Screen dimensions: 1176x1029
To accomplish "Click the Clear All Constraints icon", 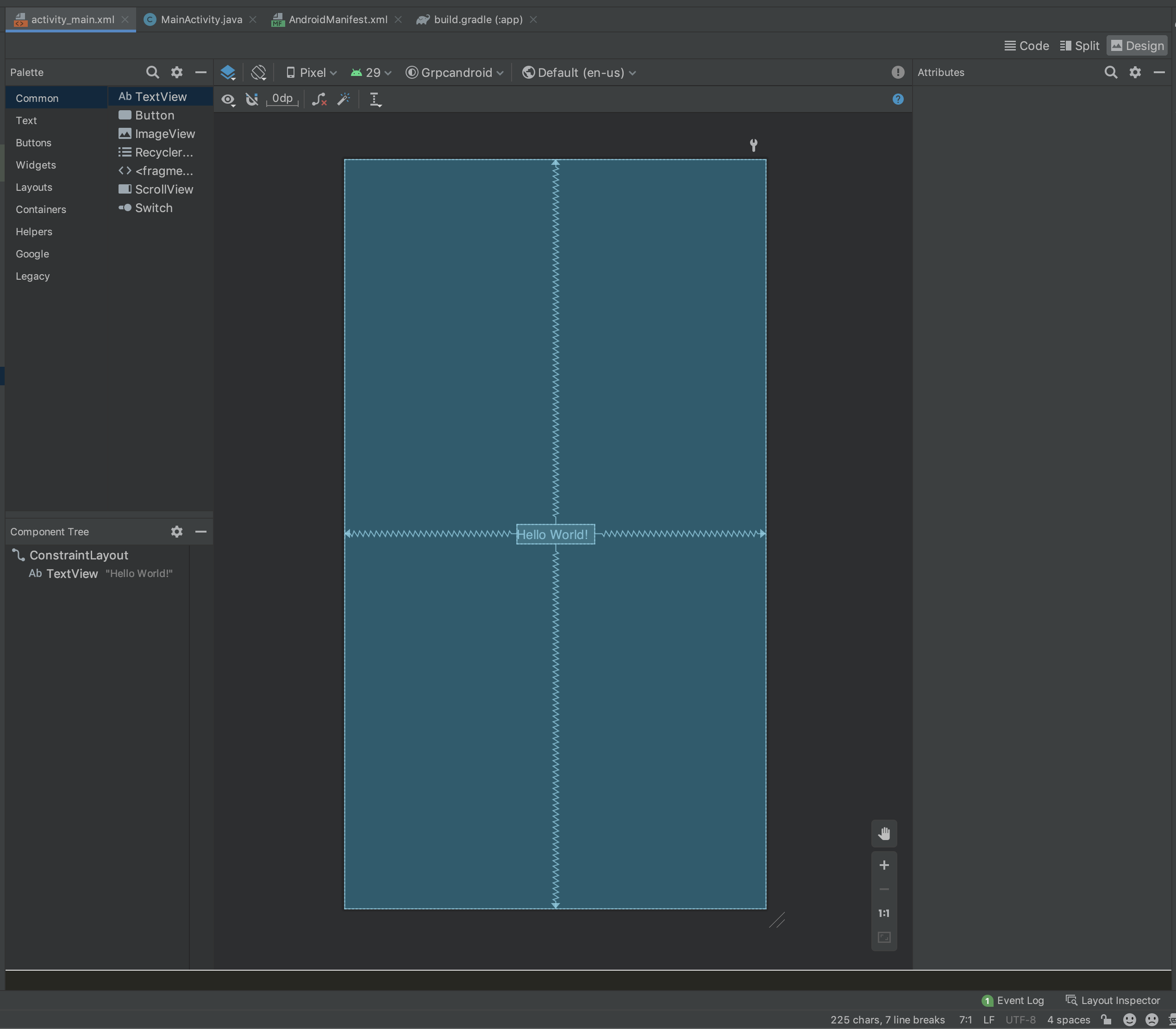I will 319,100.
